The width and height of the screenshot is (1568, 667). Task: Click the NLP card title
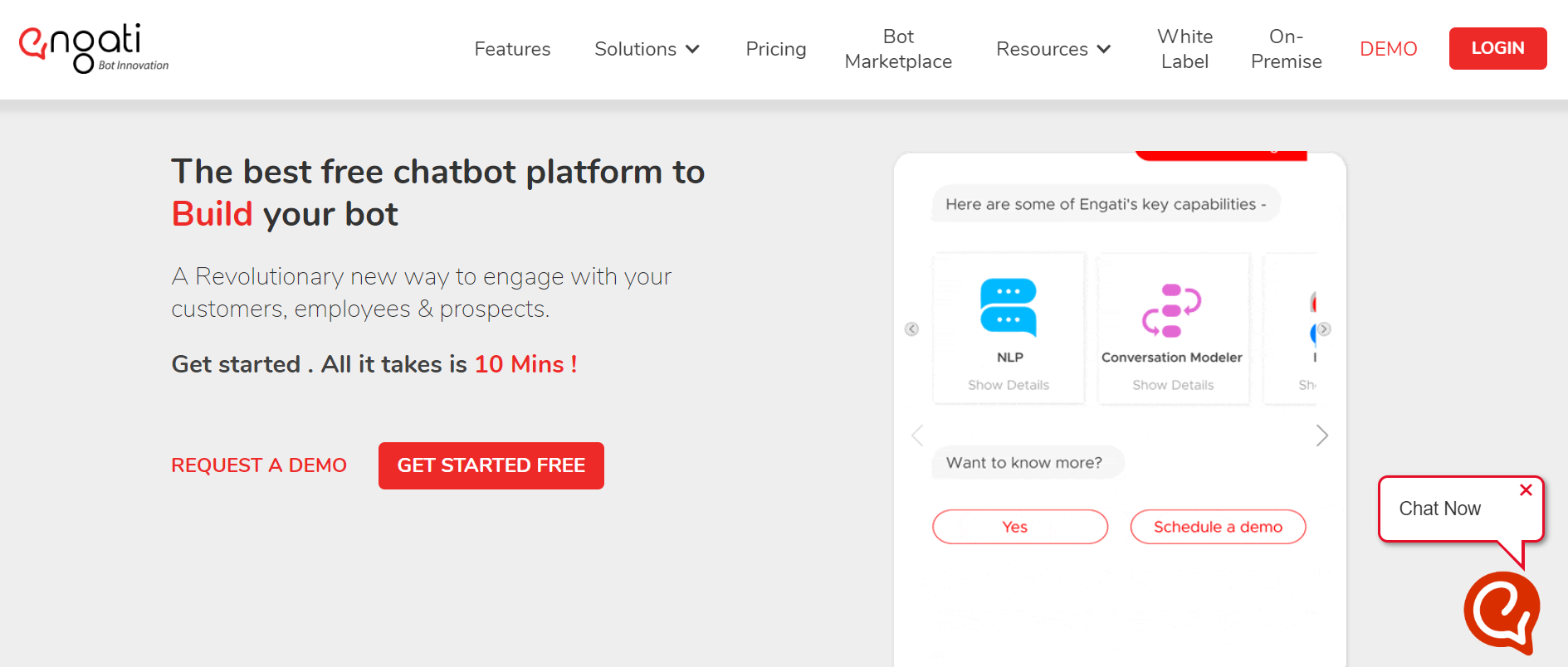point(1010,357)
